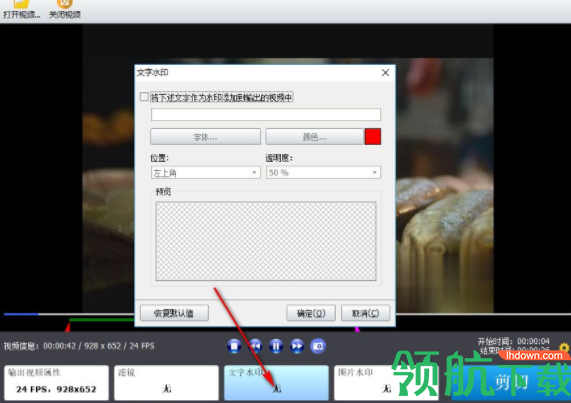Image resolution: width=571 pixels, height=403 pixels.
Task: Open the color (颜色) selection button
Action: tap(315, 137)
